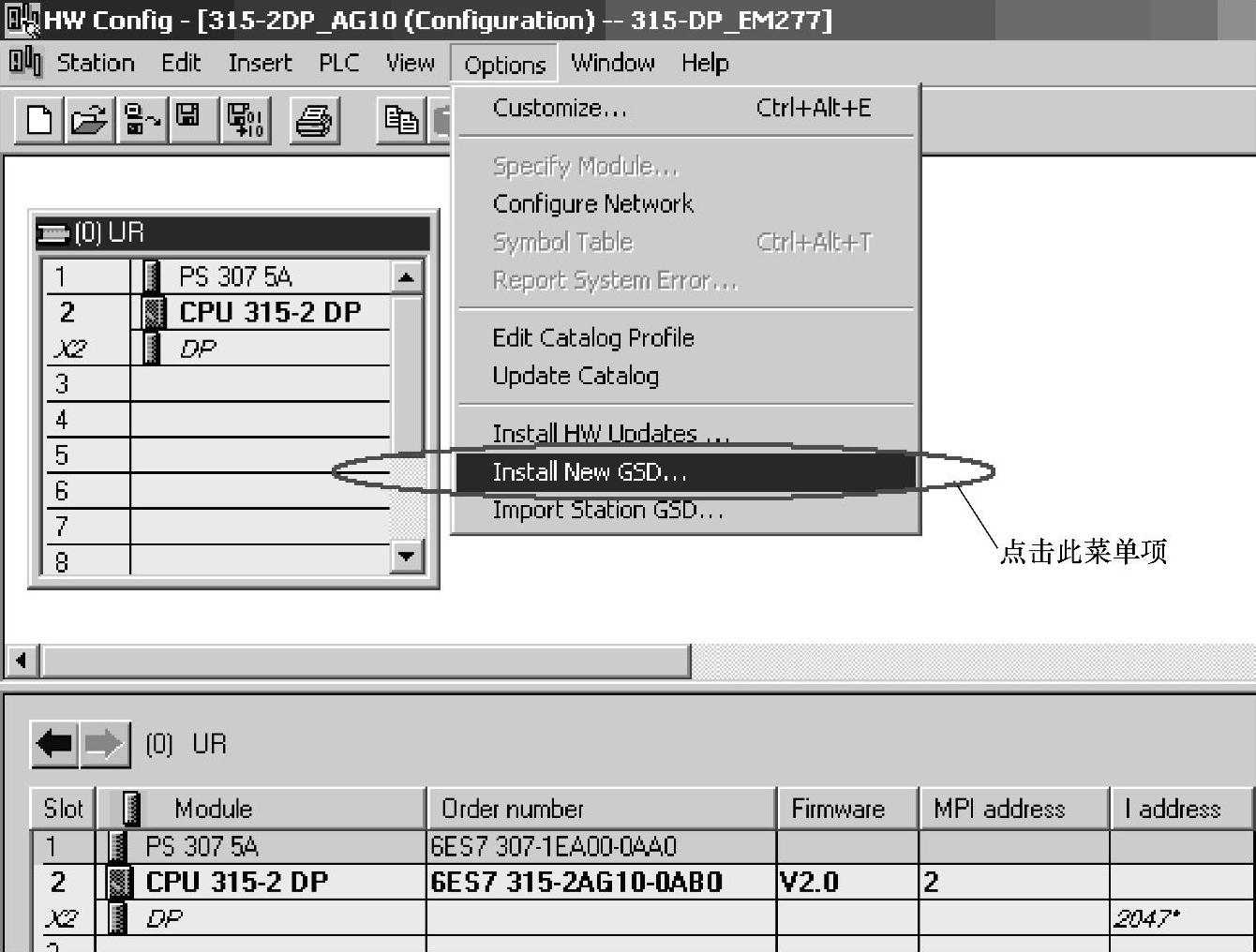Open the PLC menu

coord(338,64)
